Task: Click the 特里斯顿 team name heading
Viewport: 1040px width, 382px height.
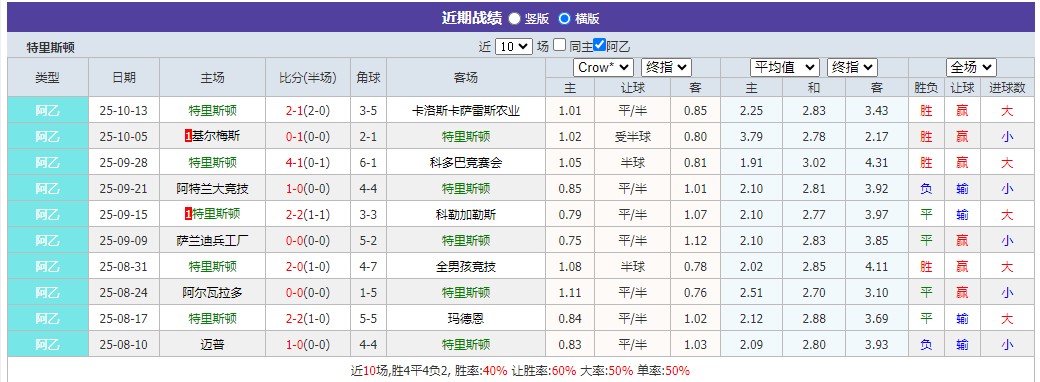Action: click(x=50, y=47)
